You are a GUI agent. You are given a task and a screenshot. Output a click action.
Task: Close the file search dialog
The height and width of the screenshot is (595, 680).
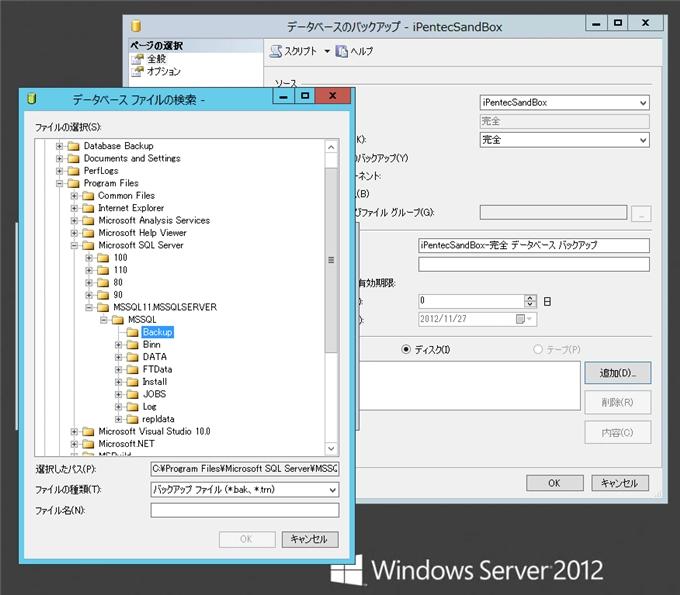pos(333,96)
